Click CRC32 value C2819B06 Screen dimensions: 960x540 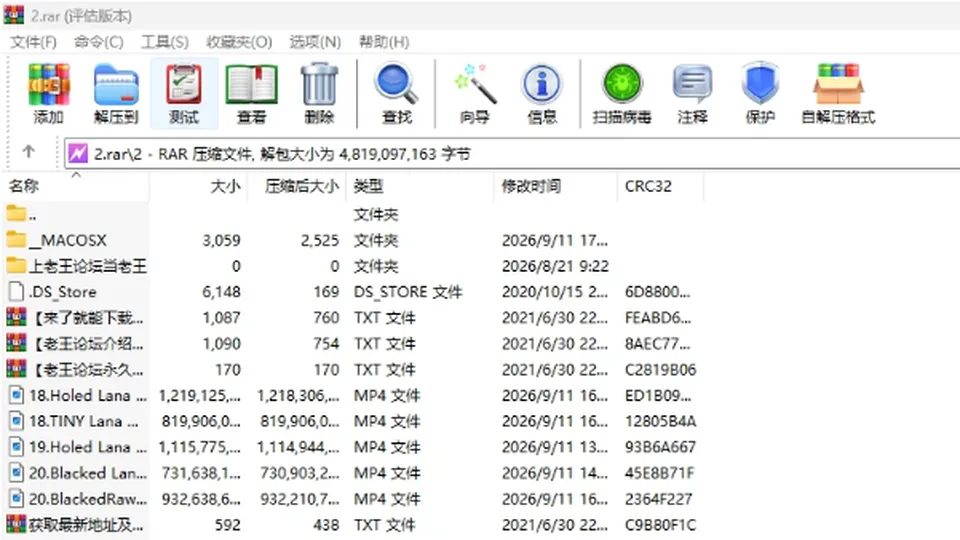pos(660,369)
